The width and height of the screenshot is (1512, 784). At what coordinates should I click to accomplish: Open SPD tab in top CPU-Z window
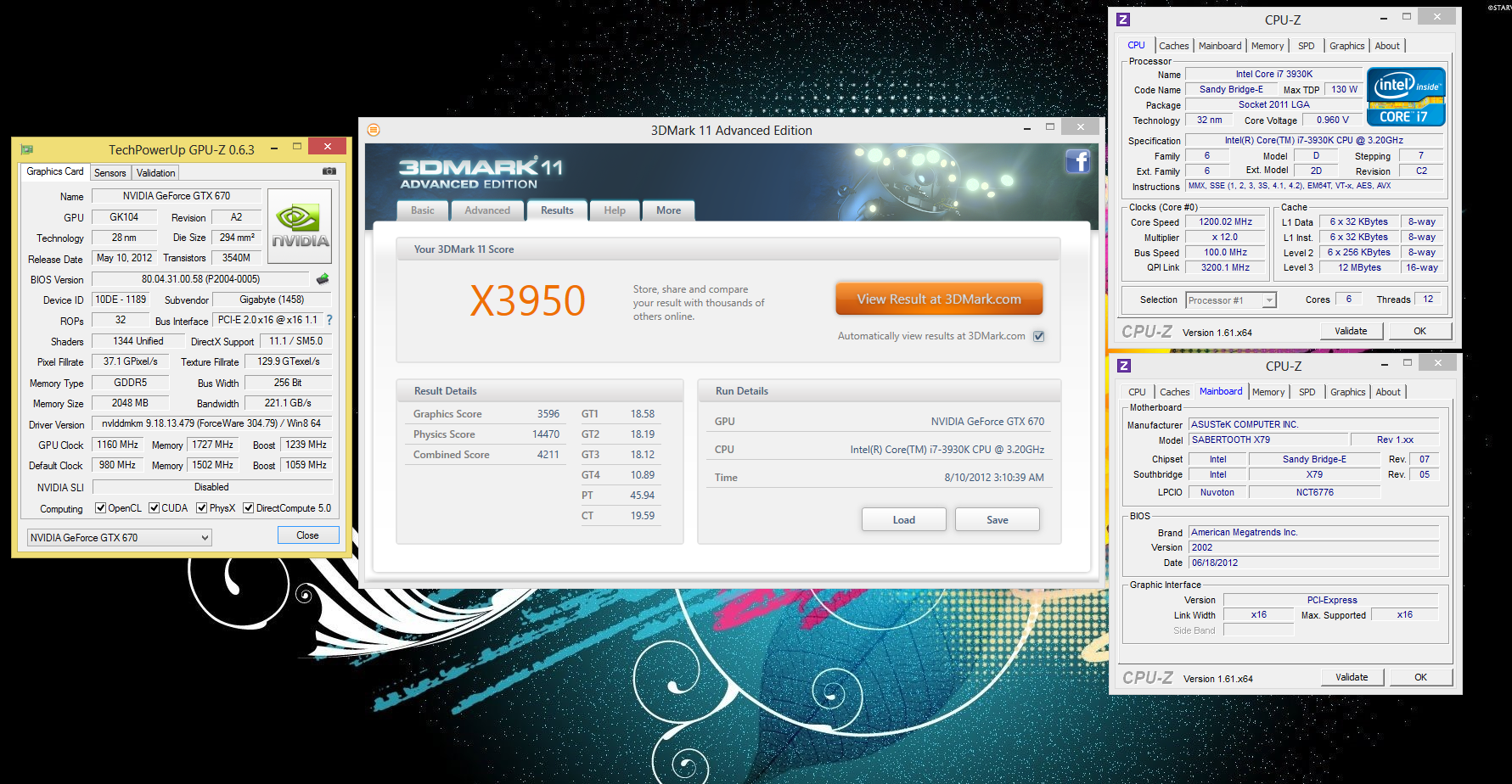[x=1307, y=46]
